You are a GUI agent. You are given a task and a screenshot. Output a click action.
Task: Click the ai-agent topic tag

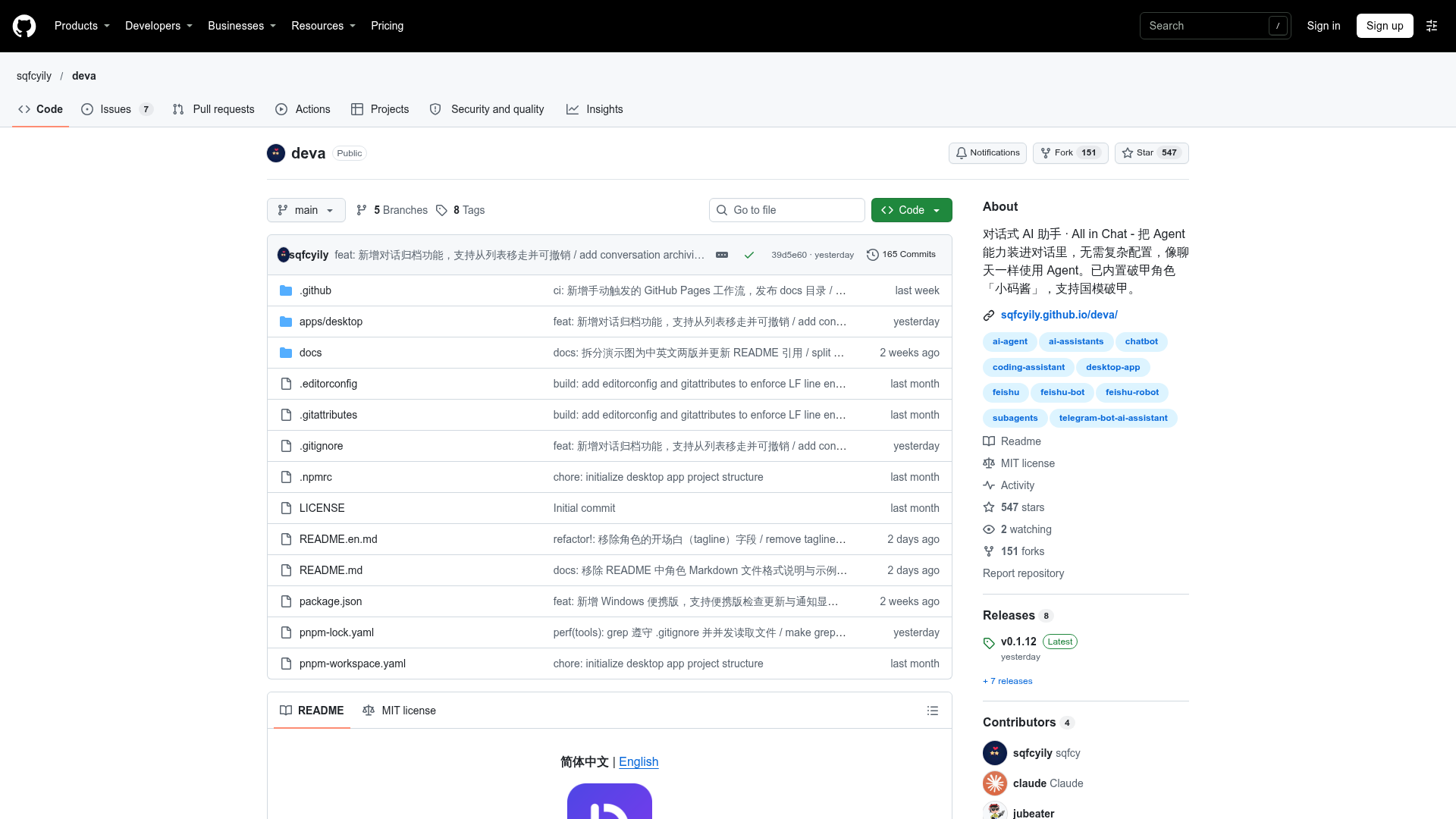(1010, 342)
